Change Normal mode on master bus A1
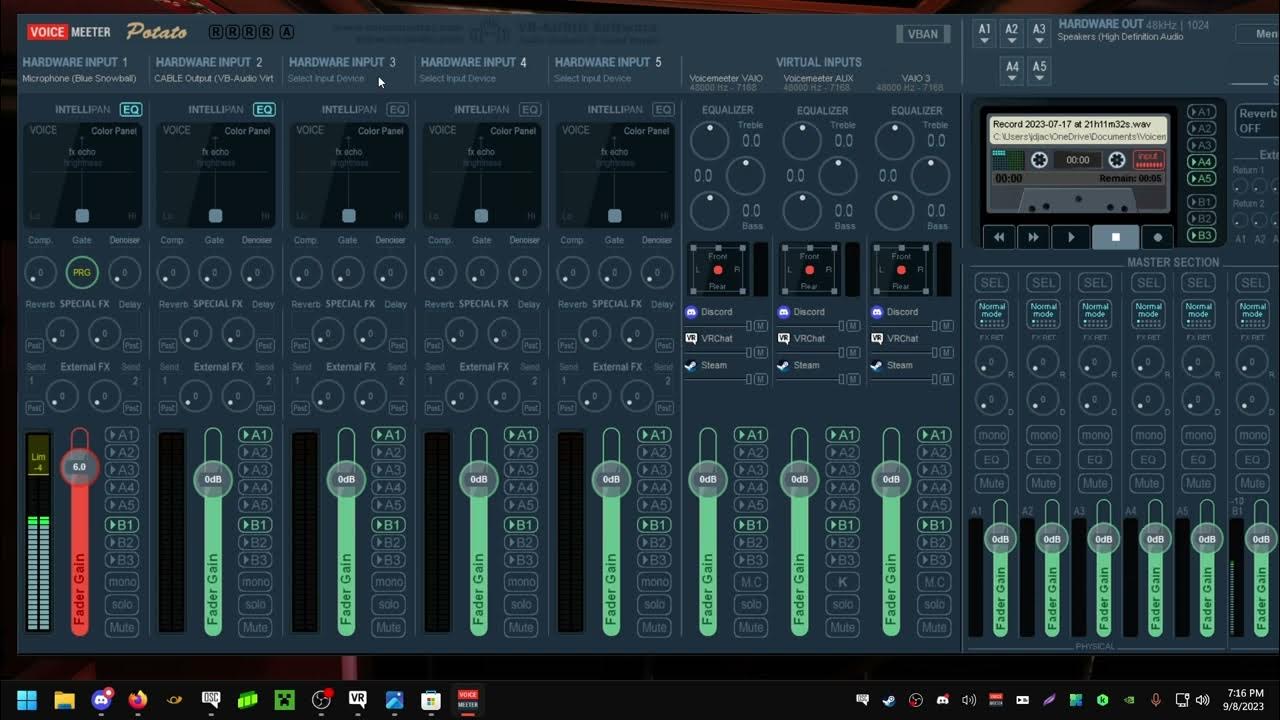The width and height of the screenshot is (1280, 720). (x=992, y=313)
